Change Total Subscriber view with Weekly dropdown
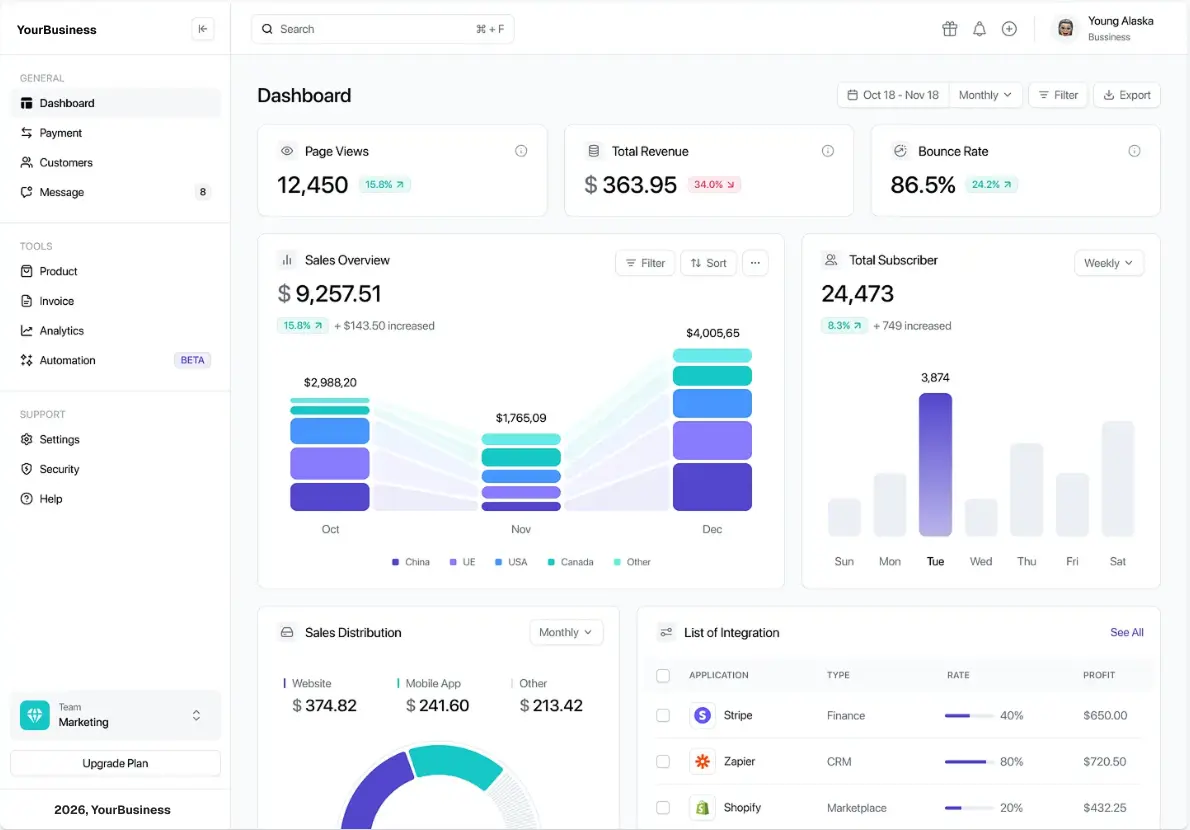The height and width of the screenshot is (830, 1190). 1108,262
